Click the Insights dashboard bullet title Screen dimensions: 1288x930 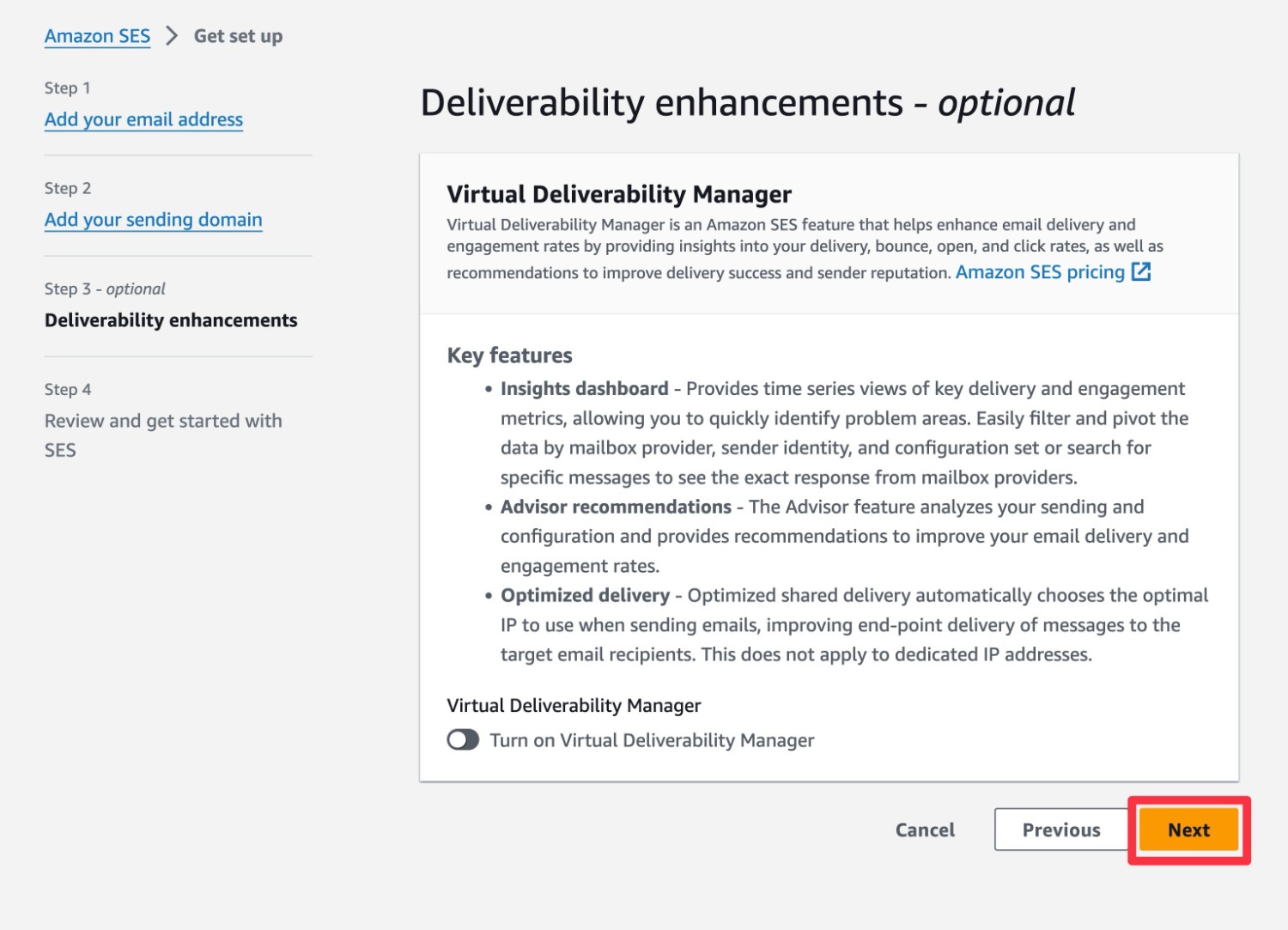click(x=584, y=389)
